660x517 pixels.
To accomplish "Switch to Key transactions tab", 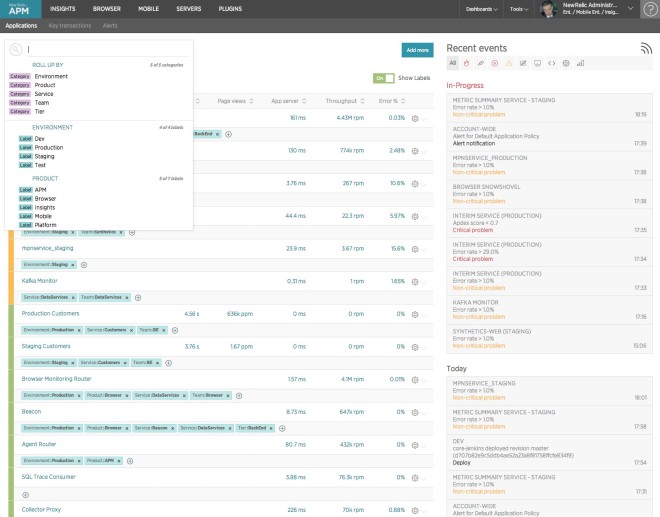I will [70, 26].
